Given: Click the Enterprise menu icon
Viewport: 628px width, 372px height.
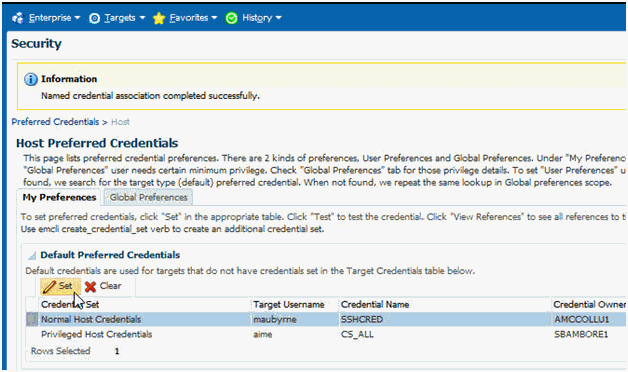Looking at the screenshot, I should pyautogui.click(x=18, y=18).
